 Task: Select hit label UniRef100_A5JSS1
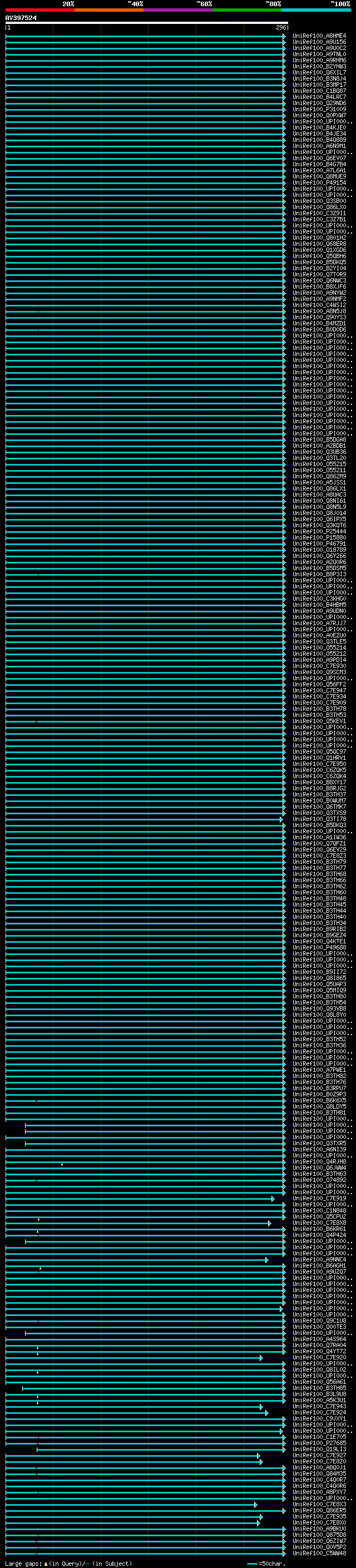pyautogui.click(x=319, y=482)
